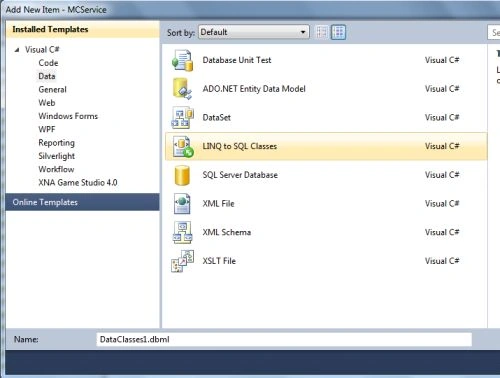Select the Workflow category
Image resolution: width=500 pixels, height=378 pixels.
click(x=56, y=169)
